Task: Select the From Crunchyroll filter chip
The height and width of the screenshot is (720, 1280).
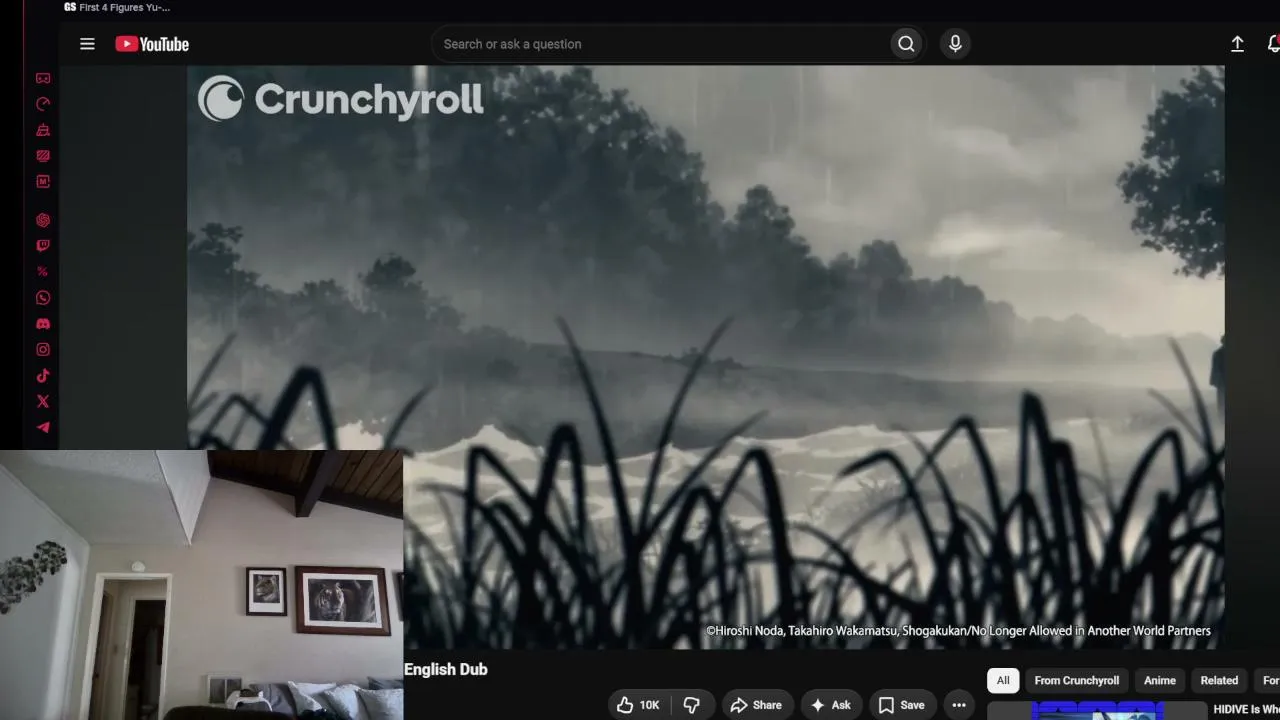Action: point(1077,681)
